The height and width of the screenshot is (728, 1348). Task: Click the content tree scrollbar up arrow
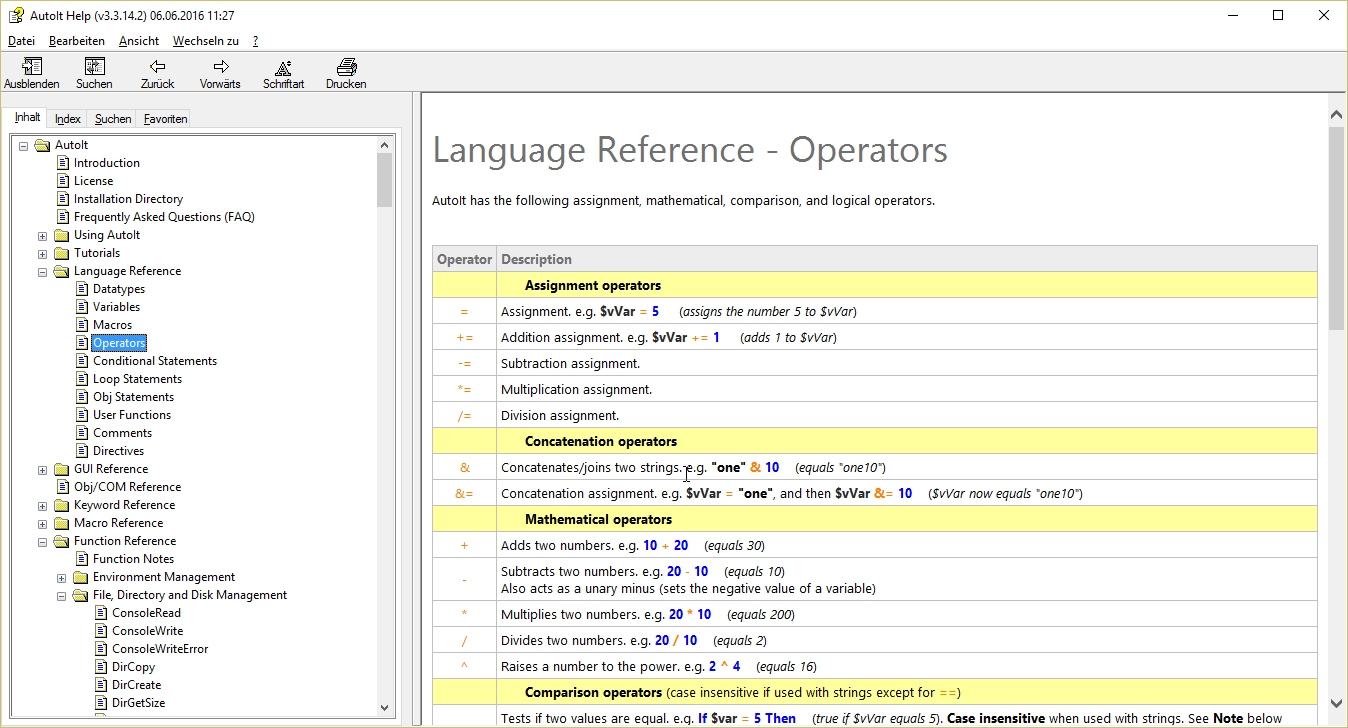pos(385,146)
